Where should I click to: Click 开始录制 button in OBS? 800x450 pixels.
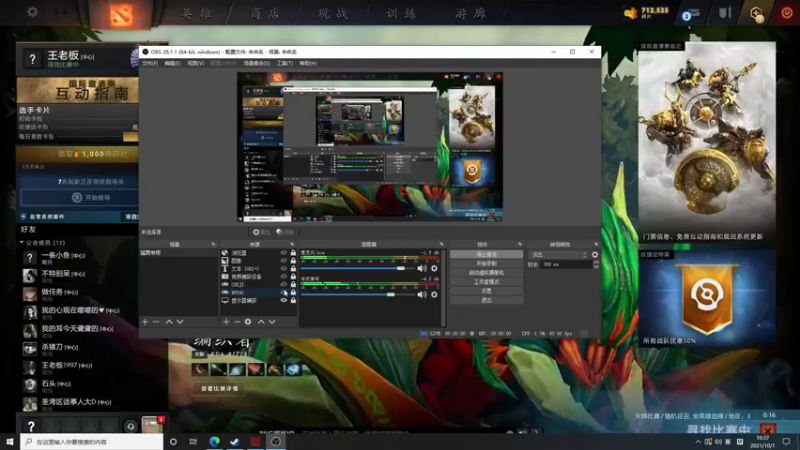pyautogui.click(x=486, y=263)
